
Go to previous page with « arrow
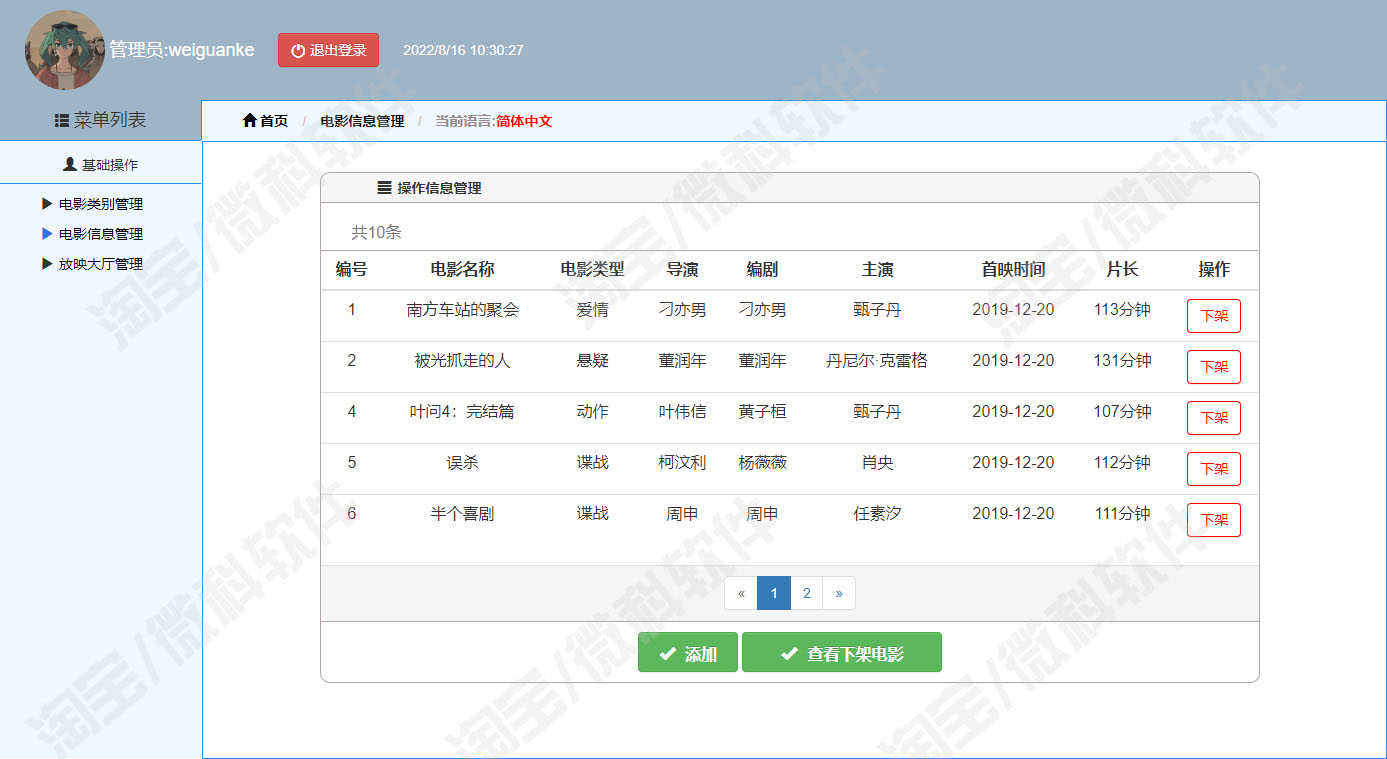coord(741,593)
